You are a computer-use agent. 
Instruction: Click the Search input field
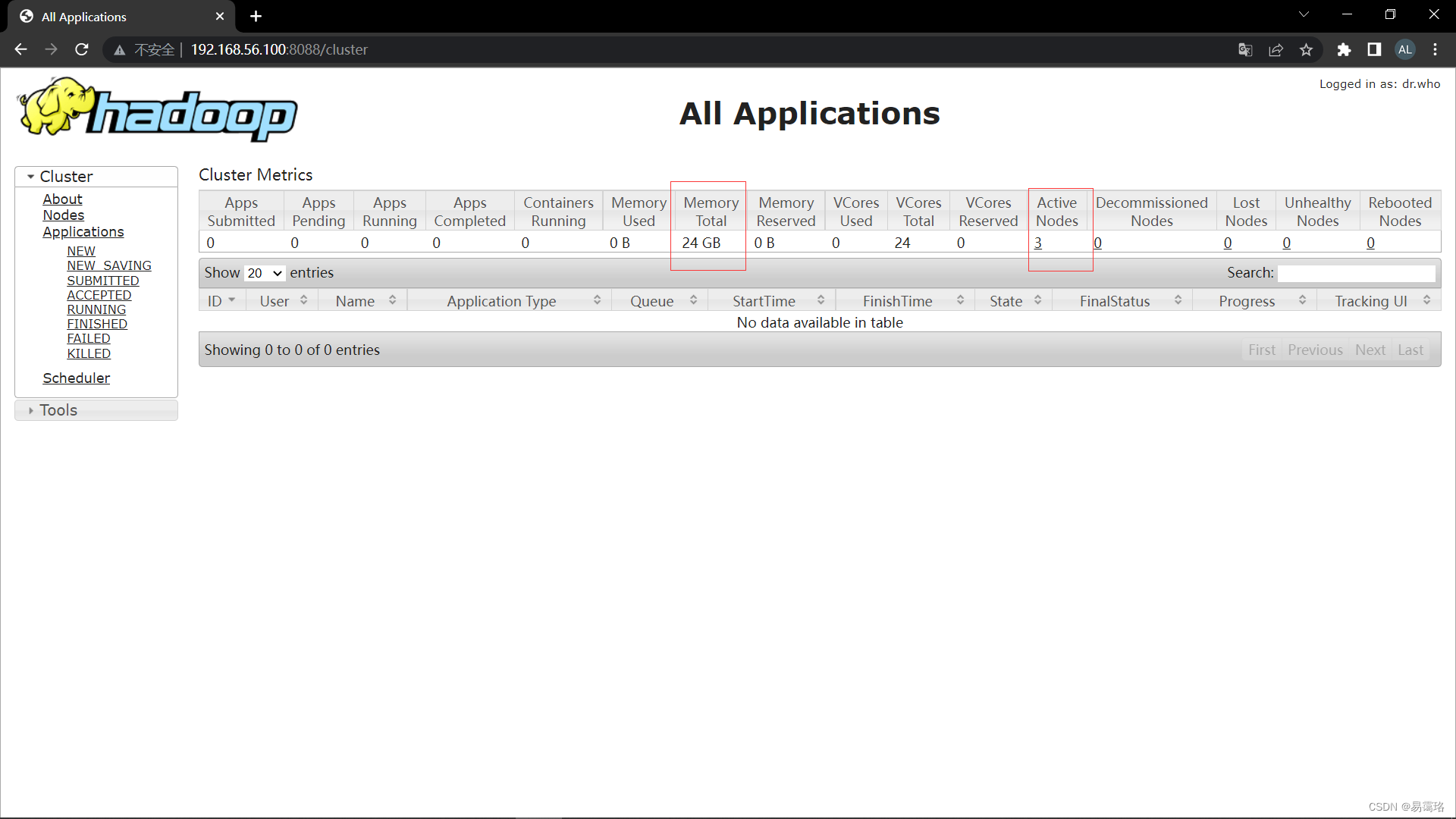[1356, 273]
